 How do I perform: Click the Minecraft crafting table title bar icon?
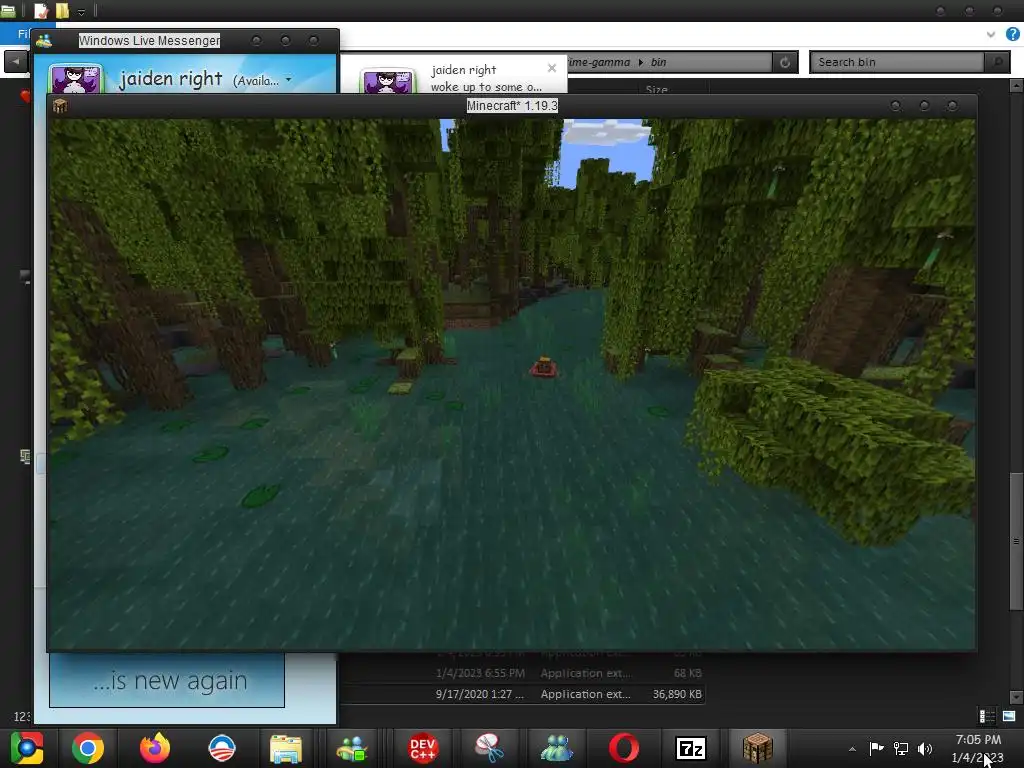[60, 106]
